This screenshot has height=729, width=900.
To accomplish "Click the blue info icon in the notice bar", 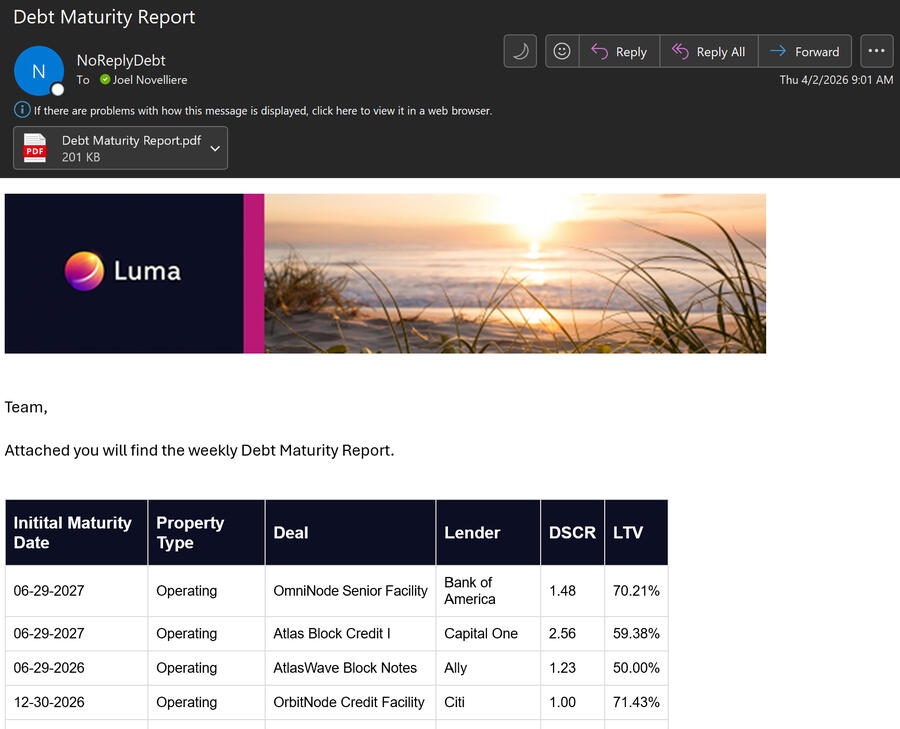I will pos(22,110).
